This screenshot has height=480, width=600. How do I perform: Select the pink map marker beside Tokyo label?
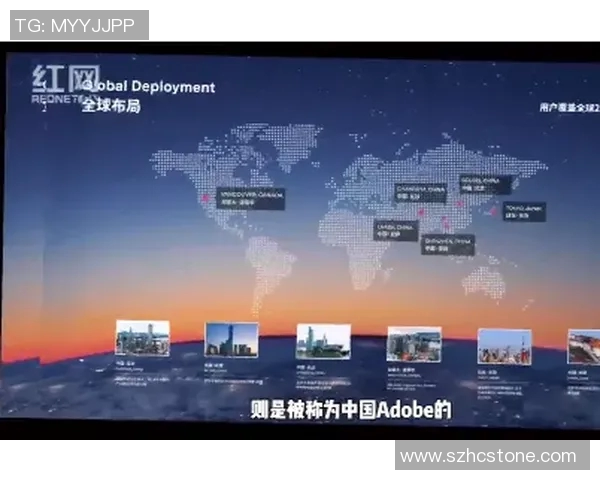point(494,210)
